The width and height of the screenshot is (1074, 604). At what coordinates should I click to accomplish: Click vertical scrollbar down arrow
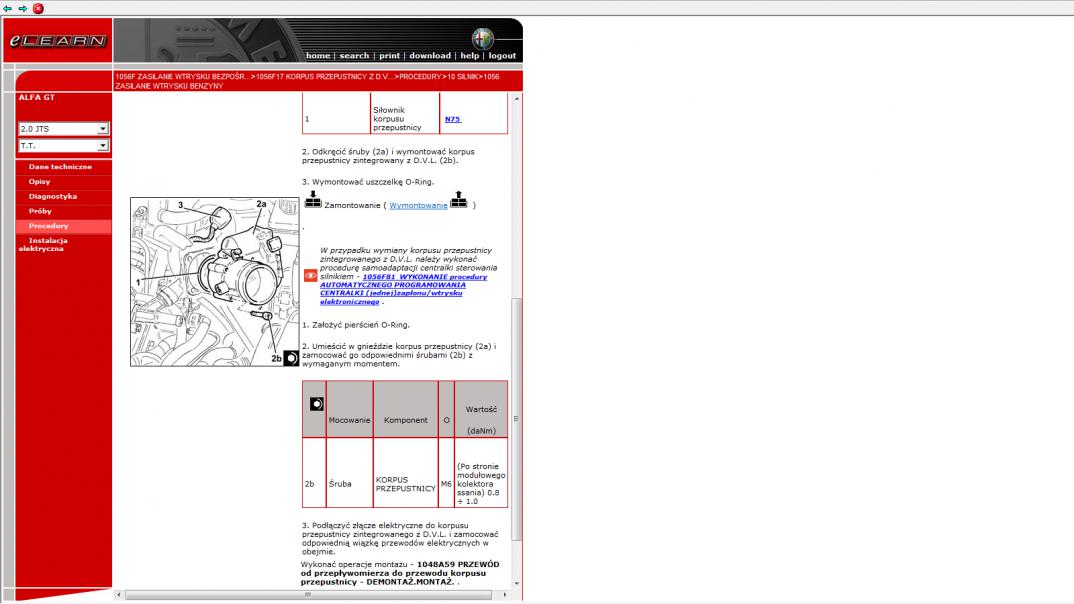click(516, 583)
